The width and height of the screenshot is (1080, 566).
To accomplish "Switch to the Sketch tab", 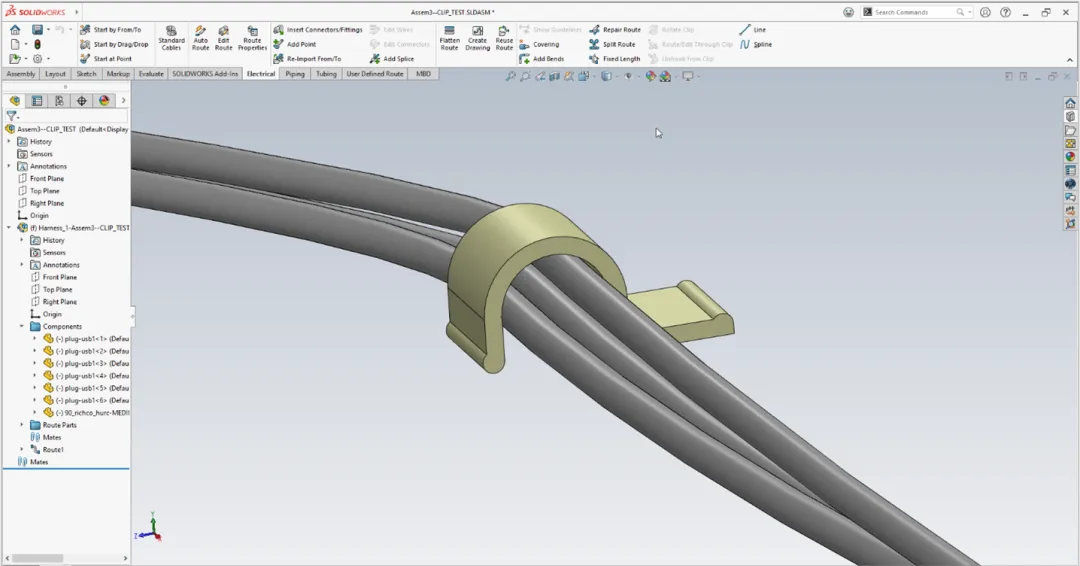I will [x=86, y=74].
